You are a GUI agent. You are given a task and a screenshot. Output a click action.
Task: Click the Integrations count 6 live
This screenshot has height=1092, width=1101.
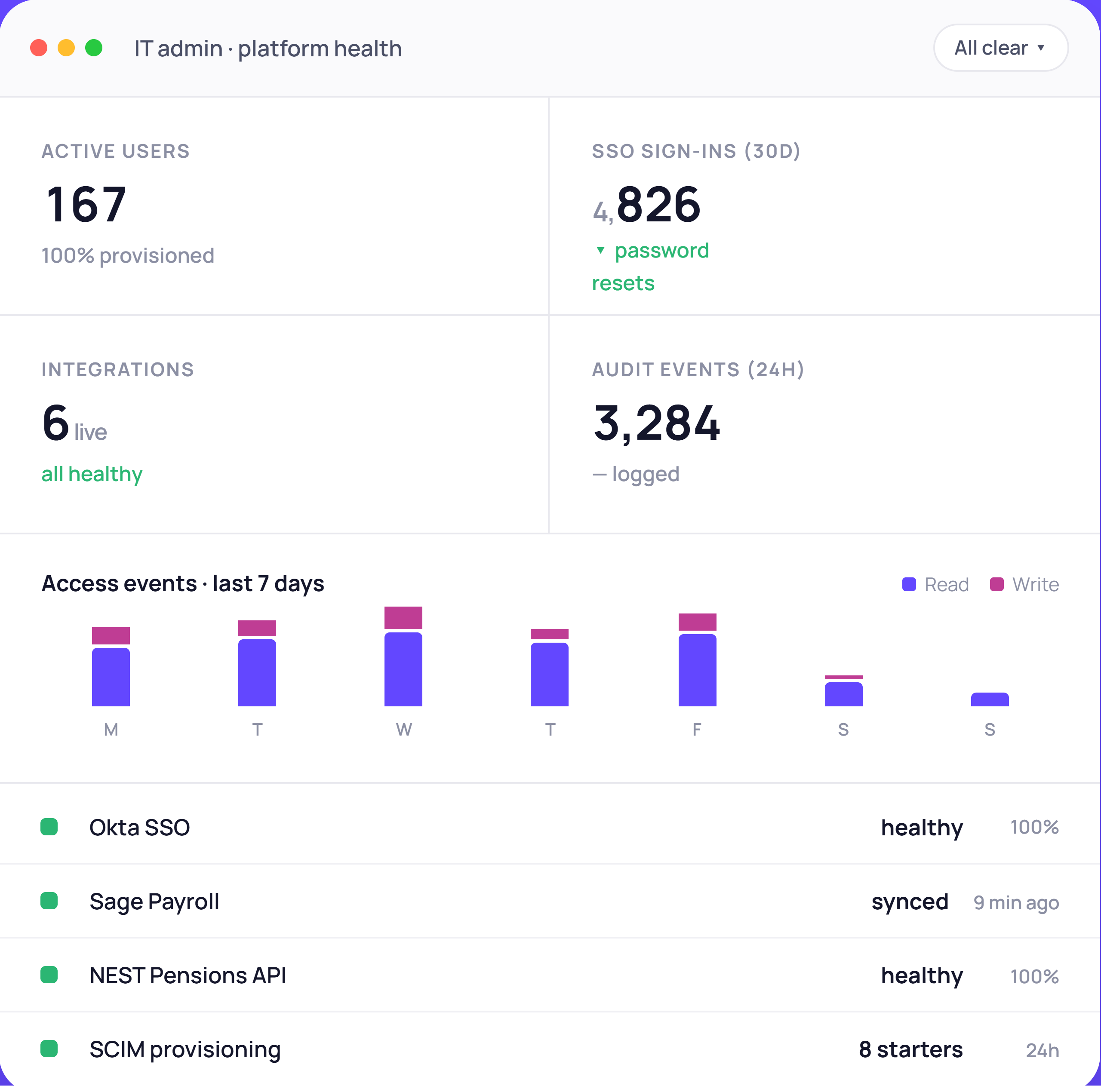pos(74,423)
